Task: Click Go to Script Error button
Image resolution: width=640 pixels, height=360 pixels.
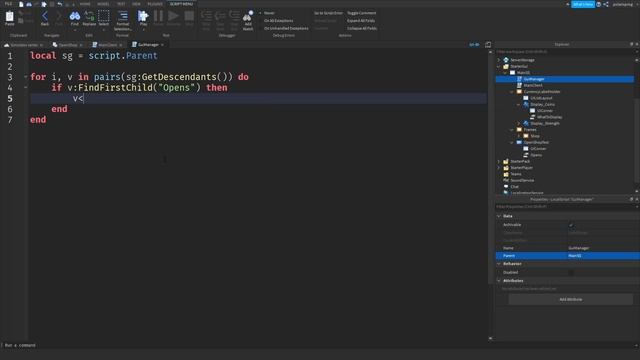Action: 328,13
